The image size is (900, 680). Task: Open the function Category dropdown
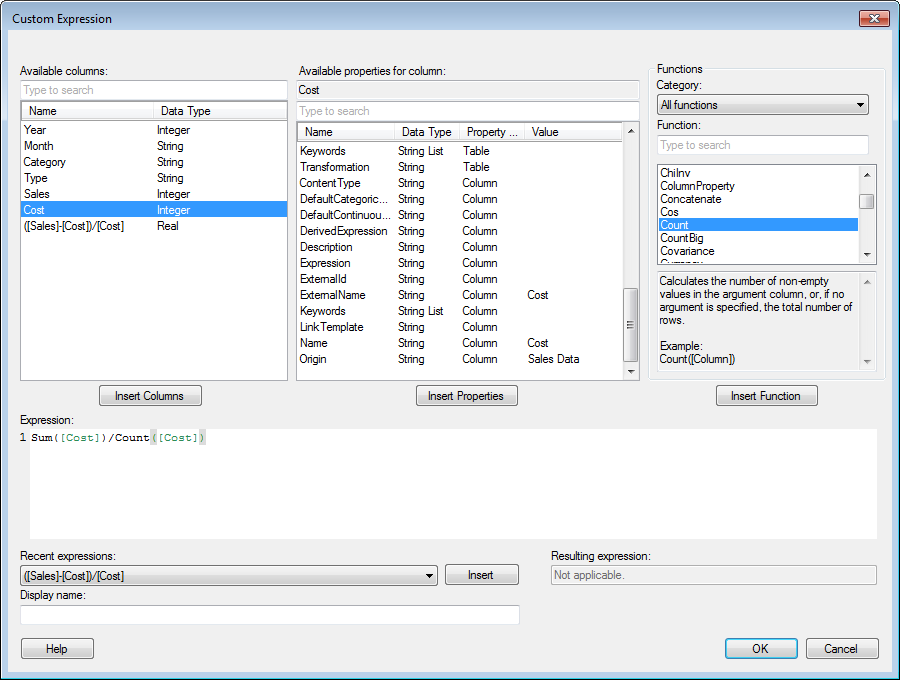point(762,105)
